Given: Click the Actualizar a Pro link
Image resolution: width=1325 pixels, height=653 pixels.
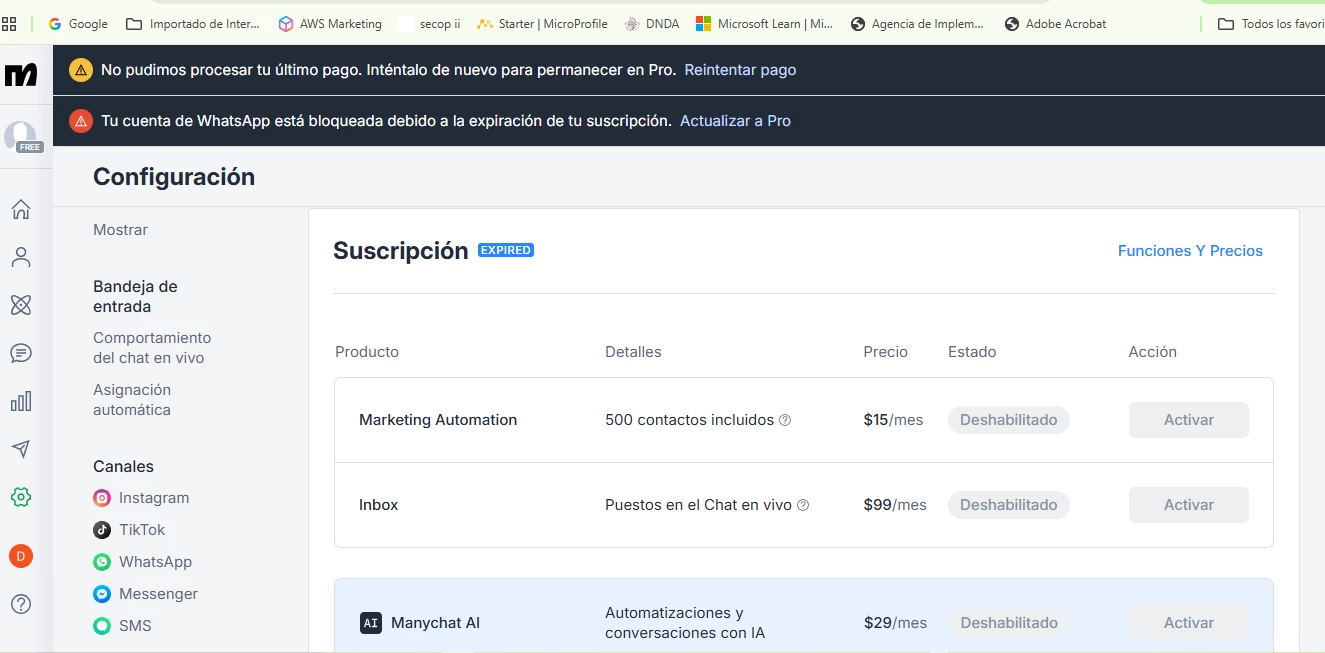Looking at the screenshot, I should click(735, 121).
